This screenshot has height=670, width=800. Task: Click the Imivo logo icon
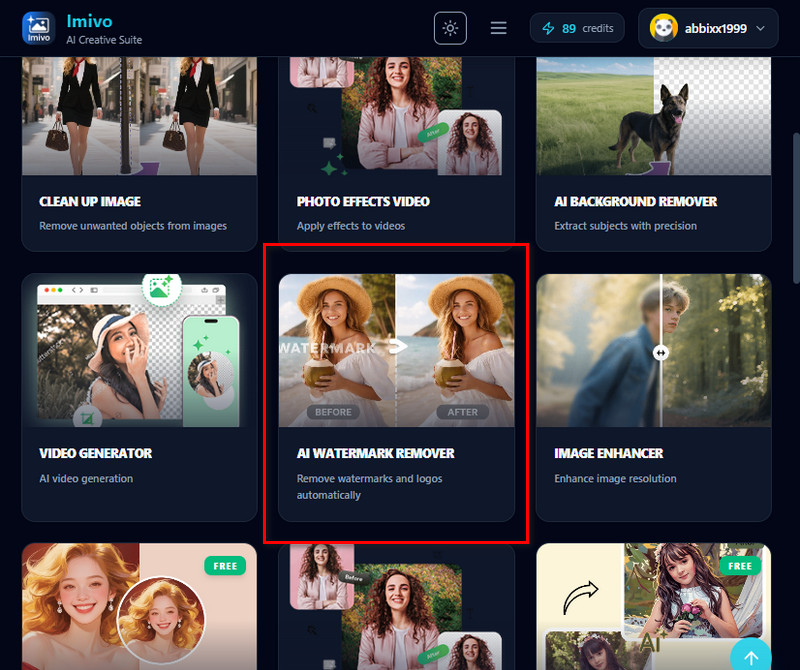point(38,28)
